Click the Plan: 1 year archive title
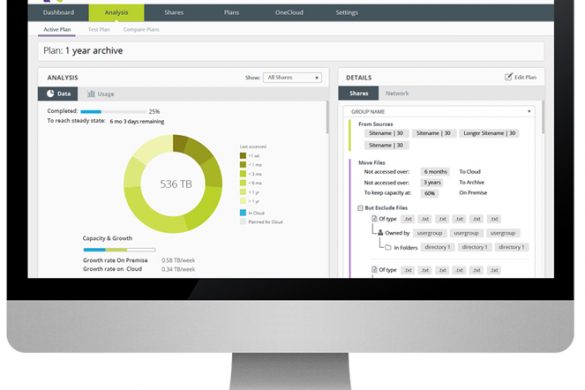Image resolution: width=585 pixels, height=390 pixels. point(83,51)
